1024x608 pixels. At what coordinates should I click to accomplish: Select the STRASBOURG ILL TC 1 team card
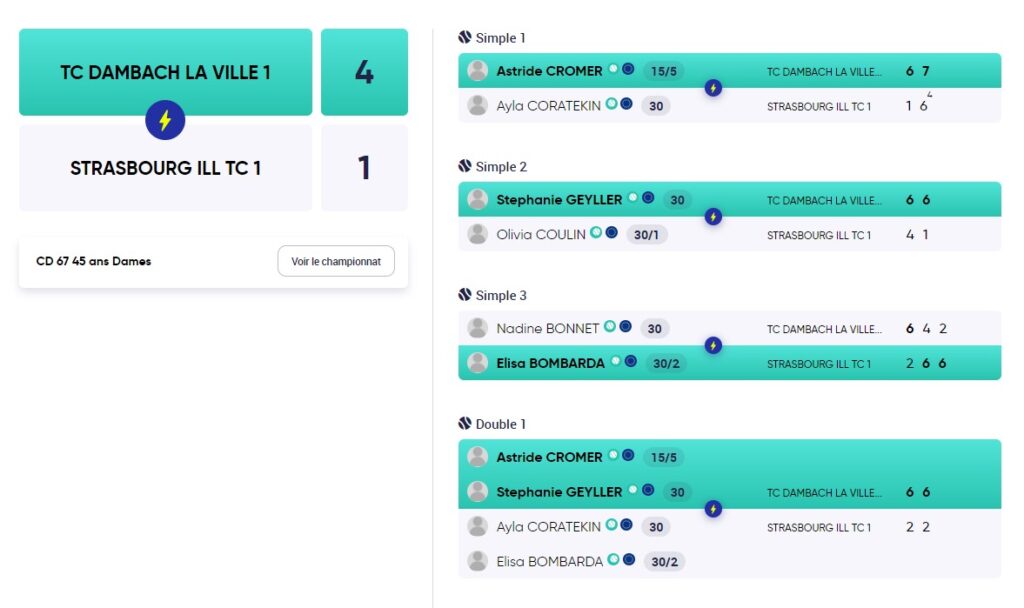tap(165, 168)
